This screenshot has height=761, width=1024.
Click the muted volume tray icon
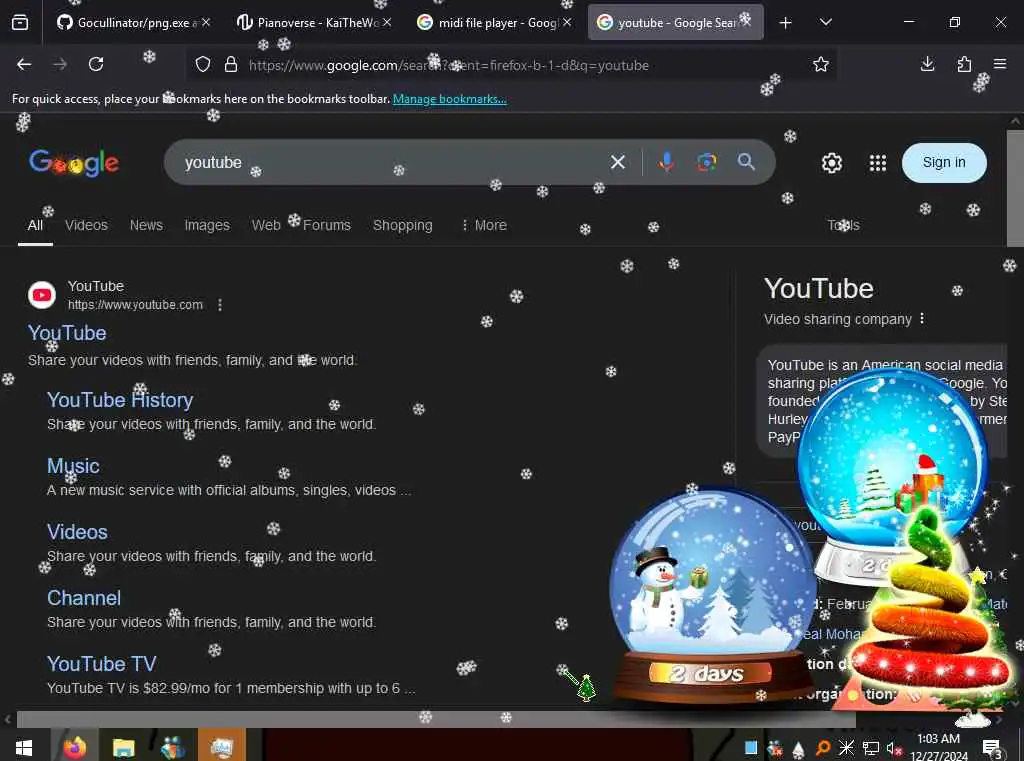click(893, 749)
